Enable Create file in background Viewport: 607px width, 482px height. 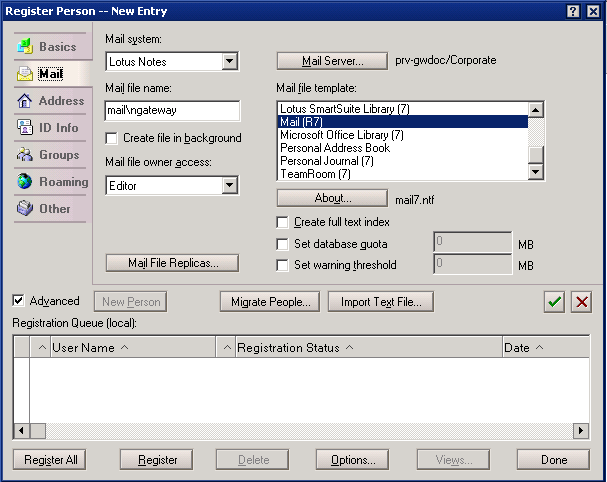coord(111,138)
